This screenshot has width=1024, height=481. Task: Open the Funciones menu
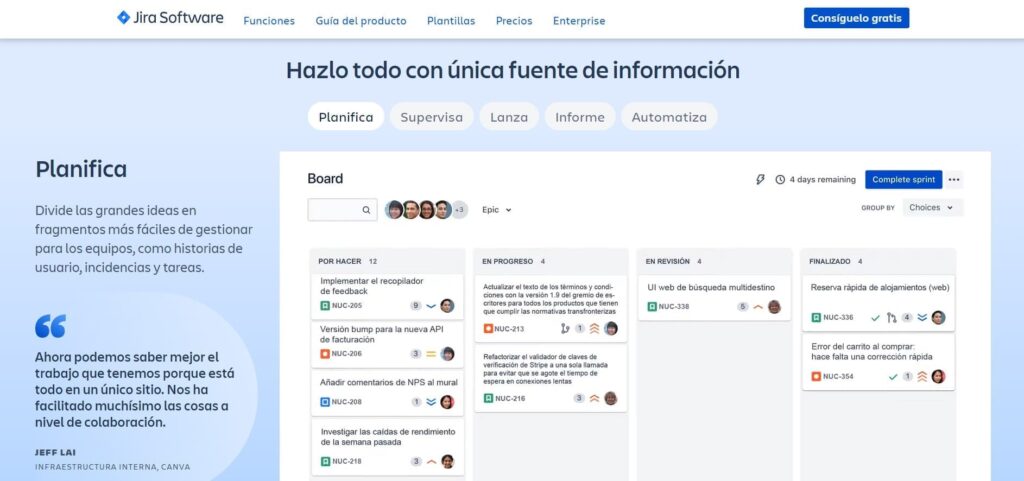[x=269, y=21]
